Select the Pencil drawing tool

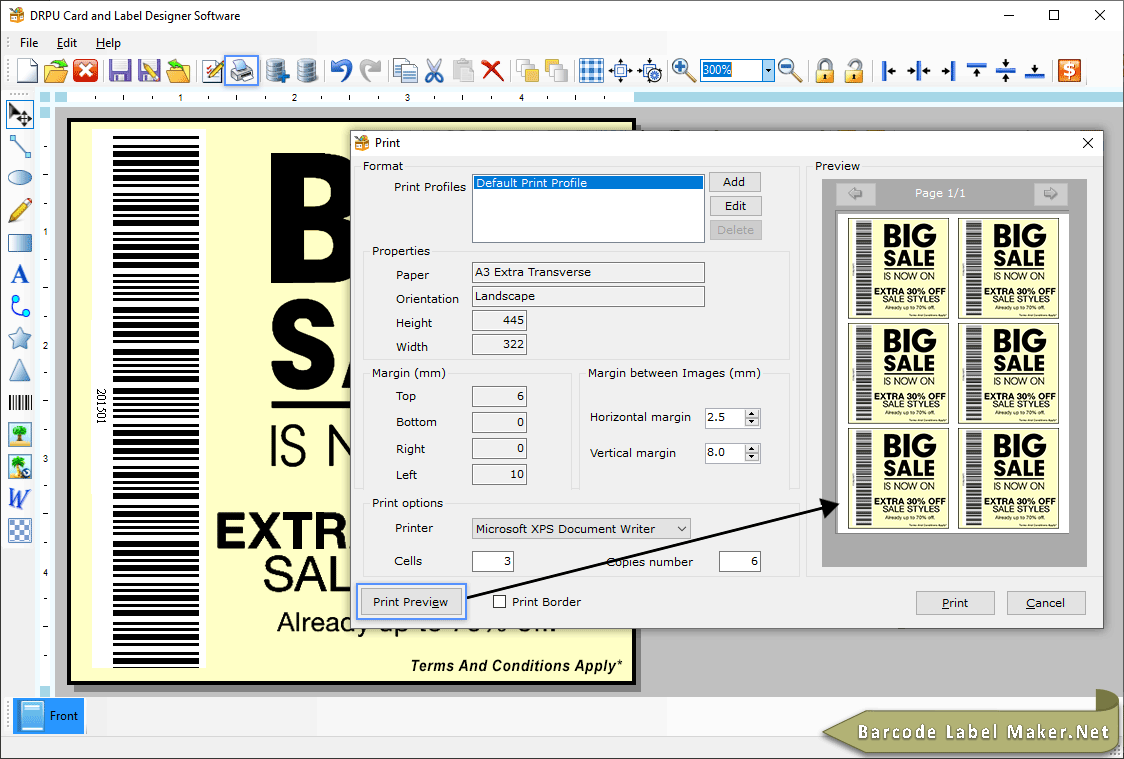[x=20, y=209]
